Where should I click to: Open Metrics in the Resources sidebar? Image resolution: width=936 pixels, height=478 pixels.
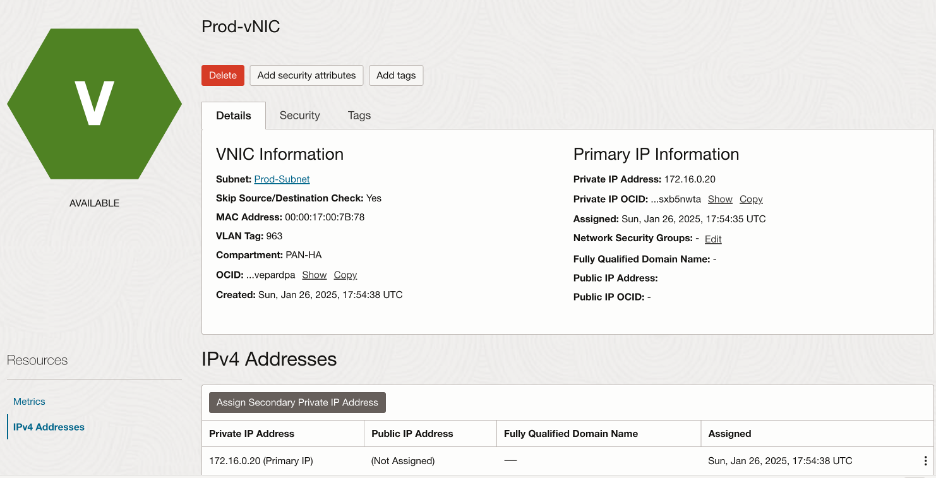coord(29,402)
